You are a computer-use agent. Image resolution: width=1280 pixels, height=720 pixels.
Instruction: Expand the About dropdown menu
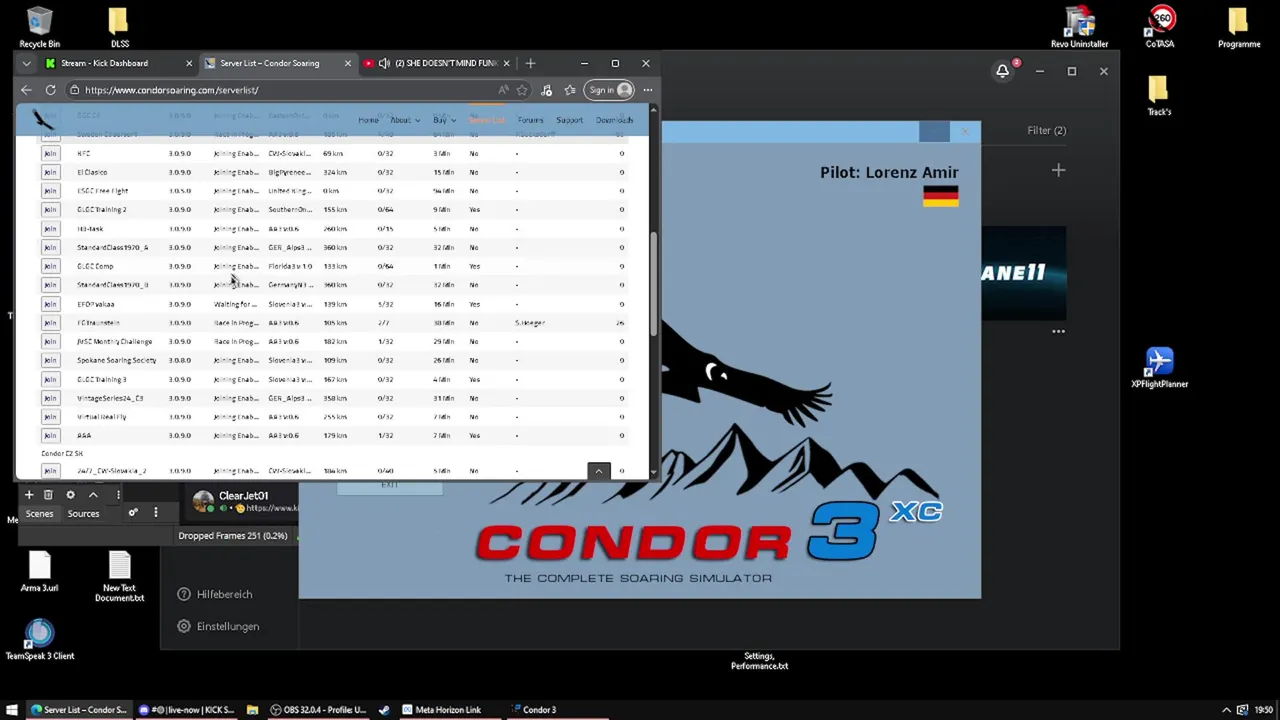coord(404,120)
